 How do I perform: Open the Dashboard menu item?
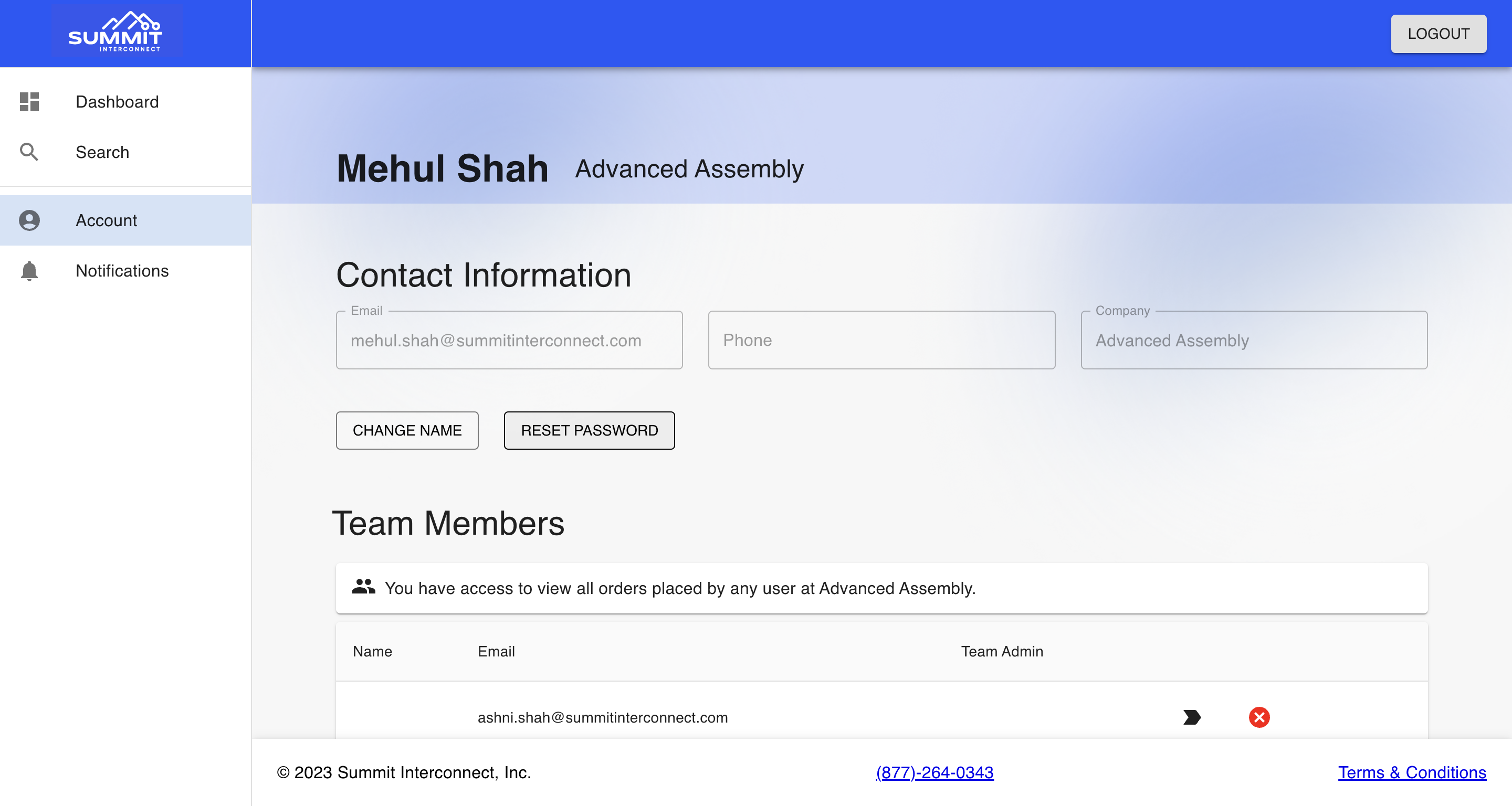pyautogui.click(x=125, y=101)
